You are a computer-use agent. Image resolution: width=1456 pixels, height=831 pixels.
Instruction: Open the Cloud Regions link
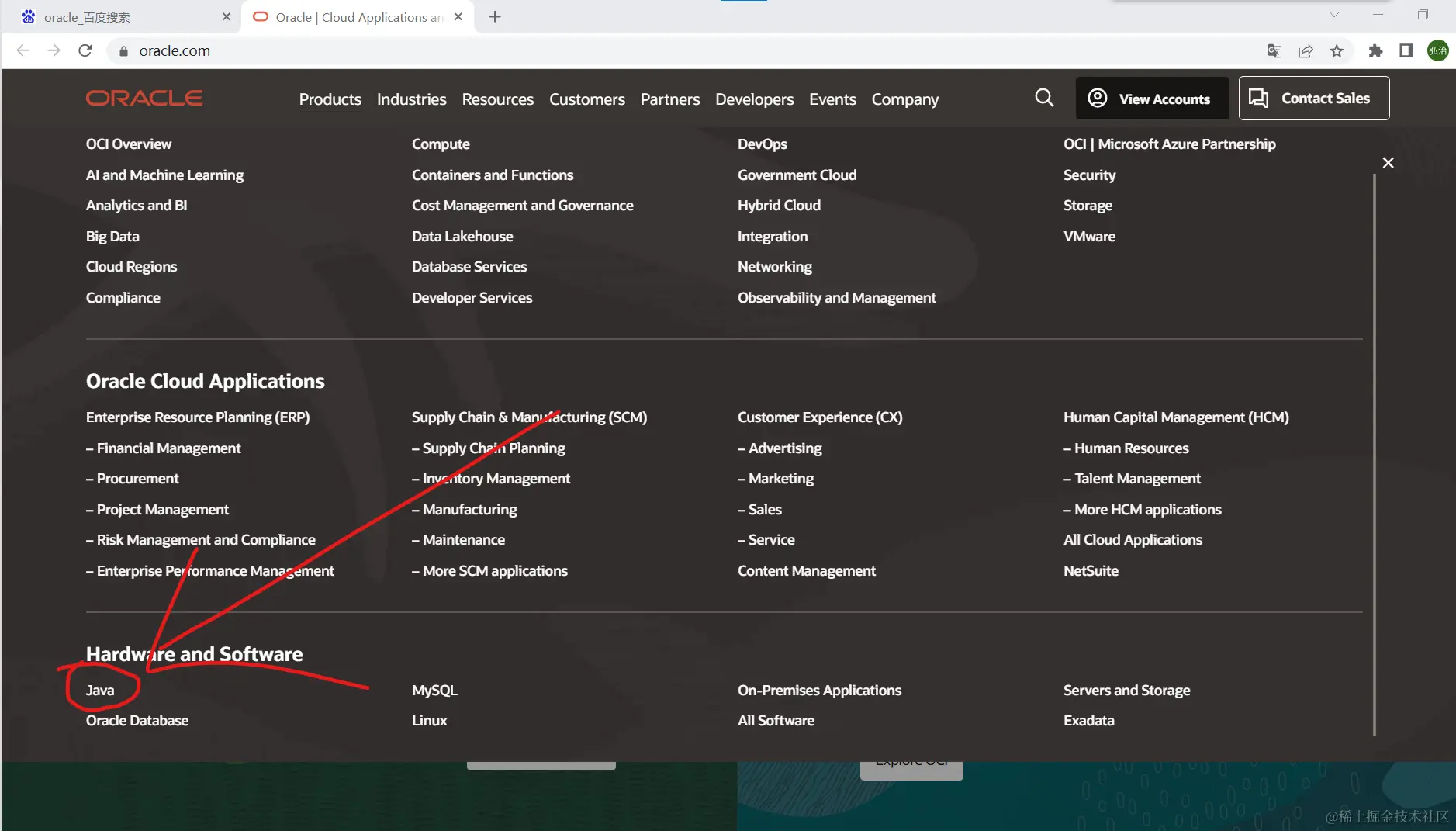point(131,266)
